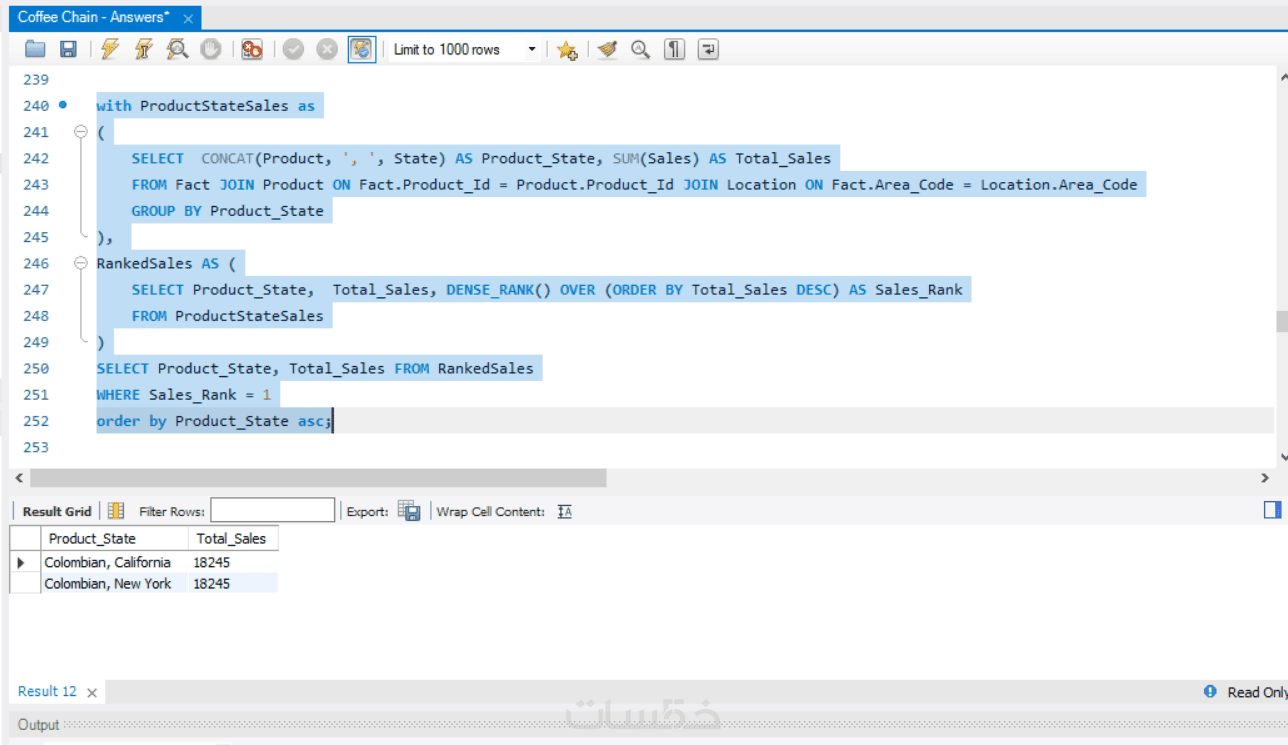Click the Read Only info icon
1288x745 pixels.
tap(1210, 691)
